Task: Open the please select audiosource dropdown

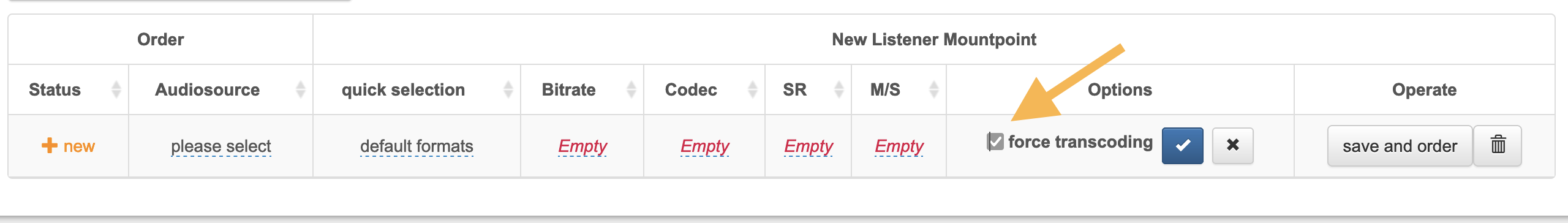Action: (221, 146)
